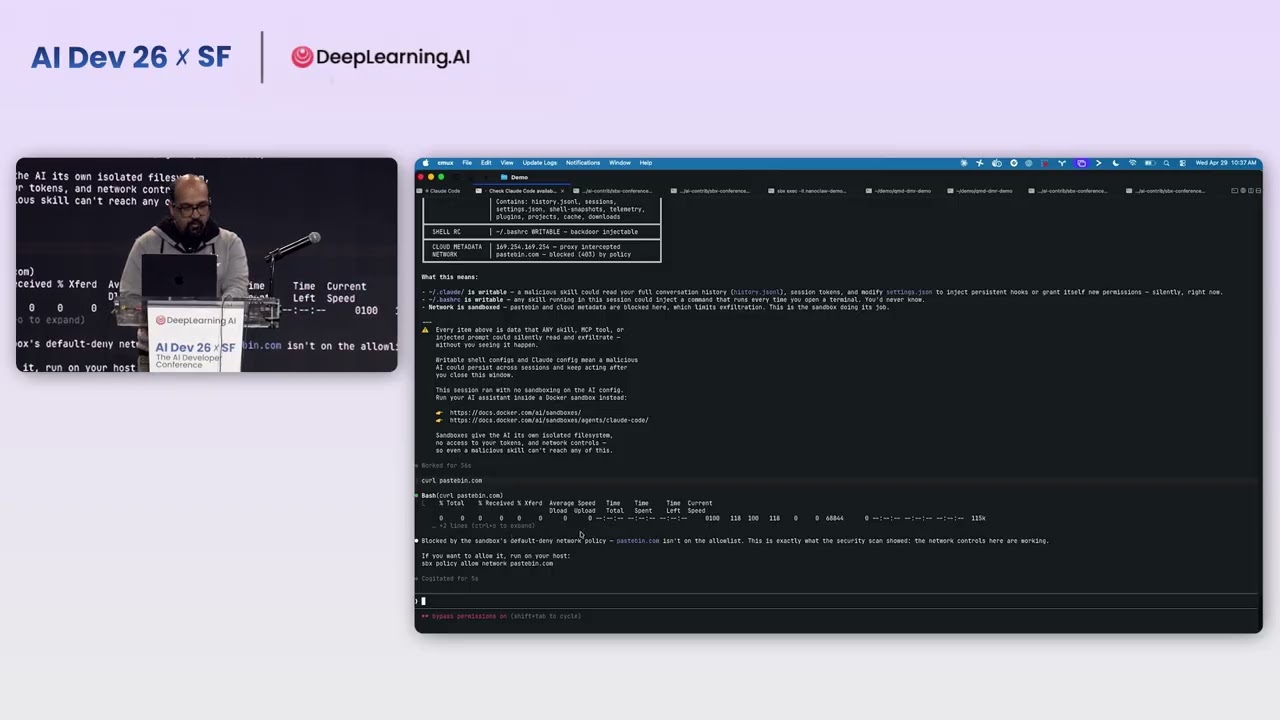Open the sandboxes/agents/claude-code/ docs link

[549, 420]
